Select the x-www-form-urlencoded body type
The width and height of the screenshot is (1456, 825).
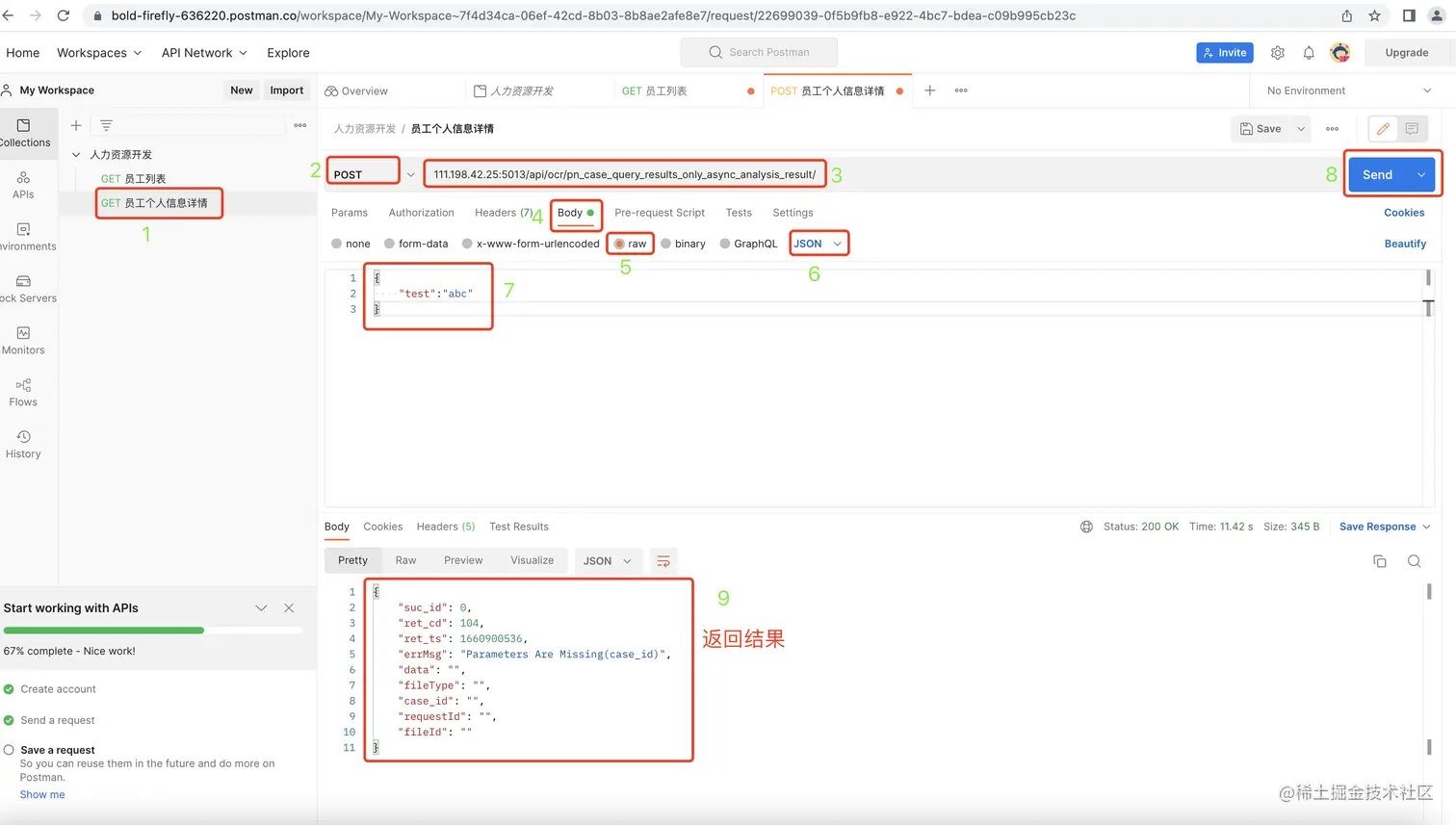click(x=531, y=244)
